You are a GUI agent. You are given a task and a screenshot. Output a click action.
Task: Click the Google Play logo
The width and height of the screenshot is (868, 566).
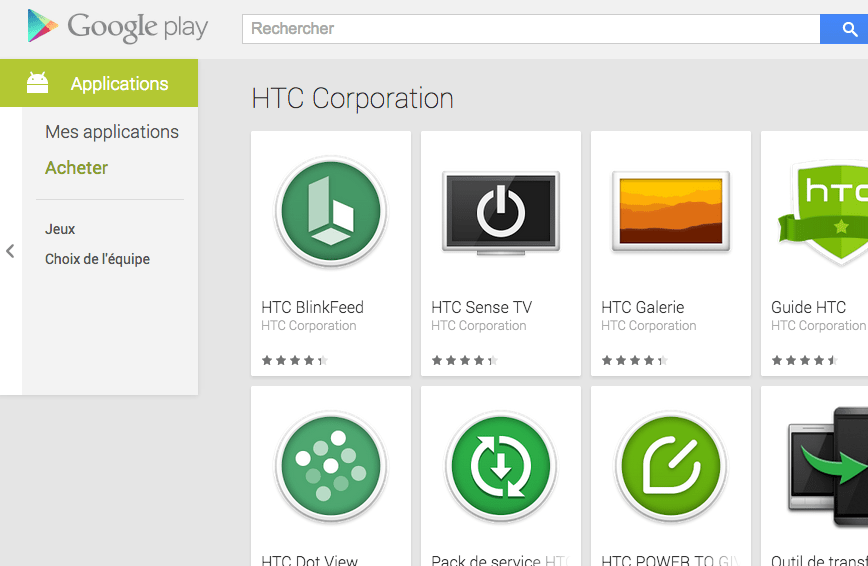click(x=117, y=27)
